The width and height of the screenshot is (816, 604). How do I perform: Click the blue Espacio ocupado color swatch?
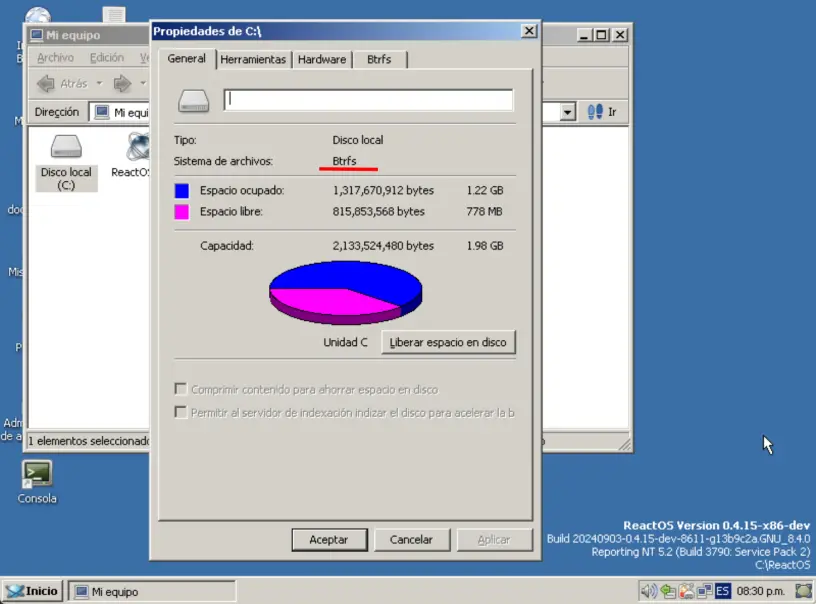[182, 190]
